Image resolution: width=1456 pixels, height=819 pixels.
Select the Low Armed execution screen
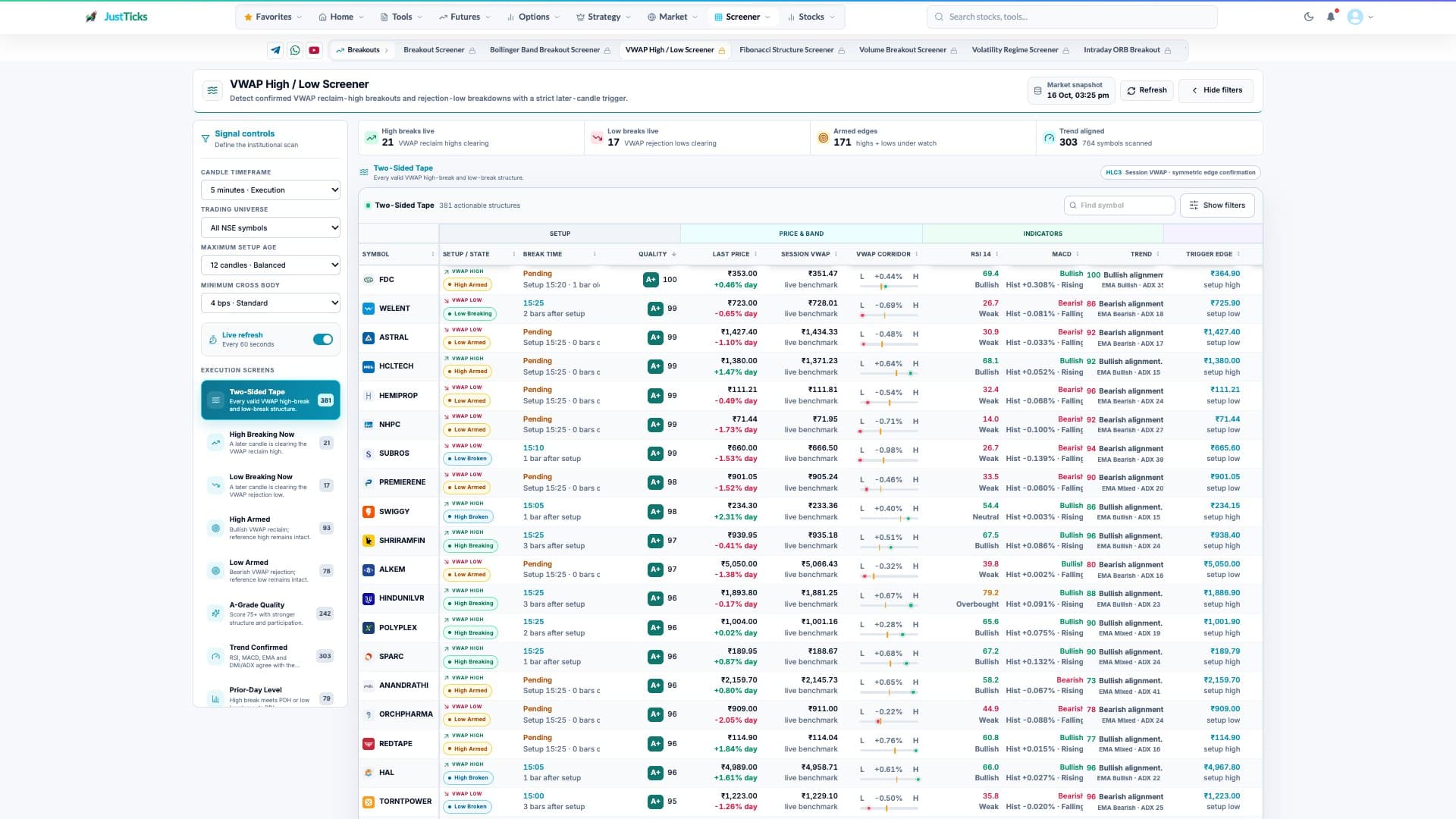(x=271, y=571)
